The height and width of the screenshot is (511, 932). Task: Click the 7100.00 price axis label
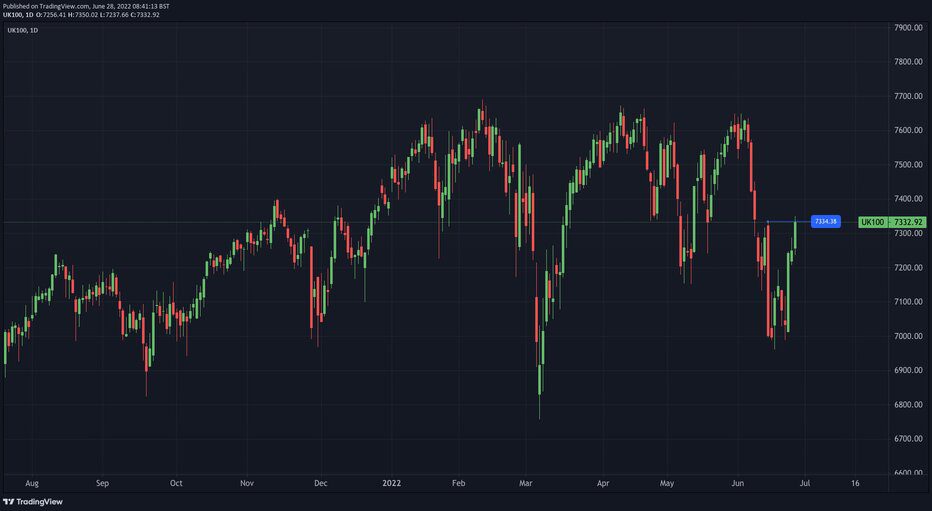[x=908, y=302]
